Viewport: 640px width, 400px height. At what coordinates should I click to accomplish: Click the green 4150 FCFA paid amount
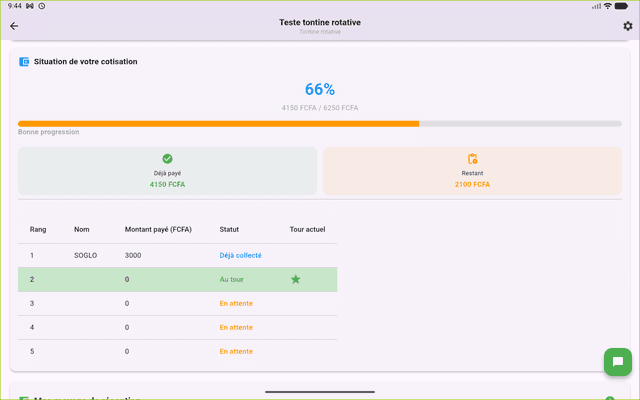pos(167,184)
